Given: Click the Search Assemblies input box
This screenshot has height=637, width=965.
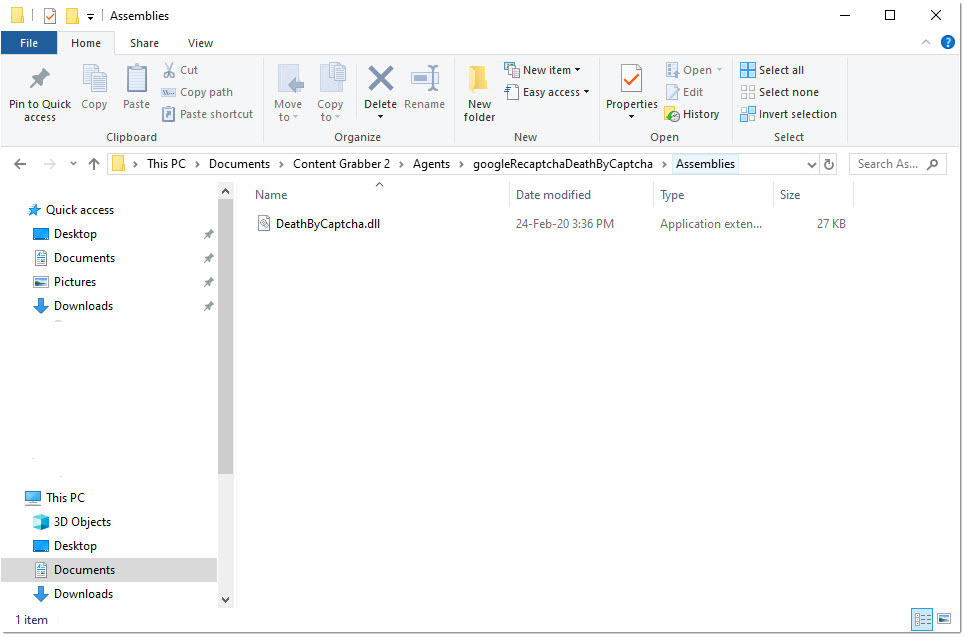Looking at the screenshot, I should pos(888,164).
